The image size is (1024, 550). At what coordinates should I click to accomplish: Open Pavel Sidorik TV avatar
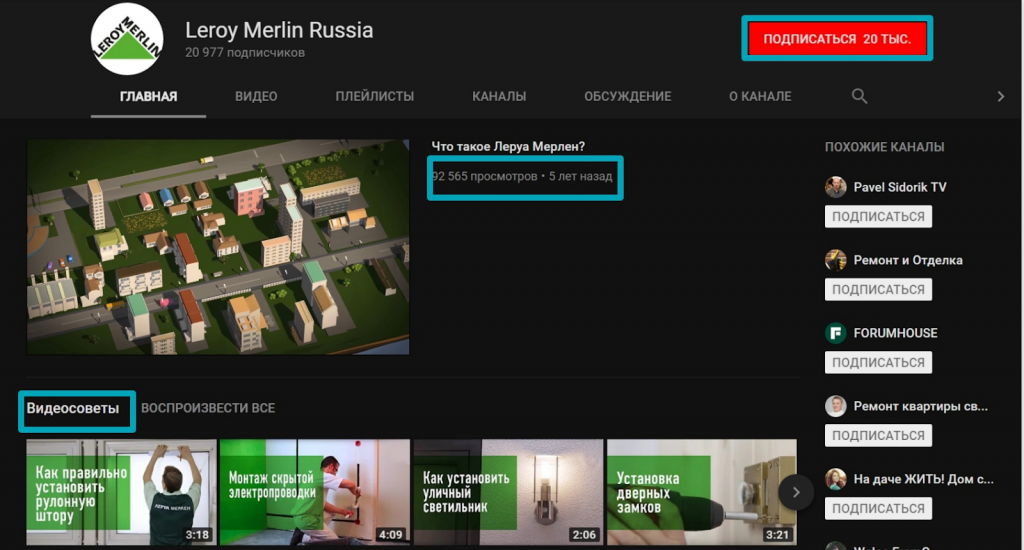pyautogui.click(x=835, y=187)
